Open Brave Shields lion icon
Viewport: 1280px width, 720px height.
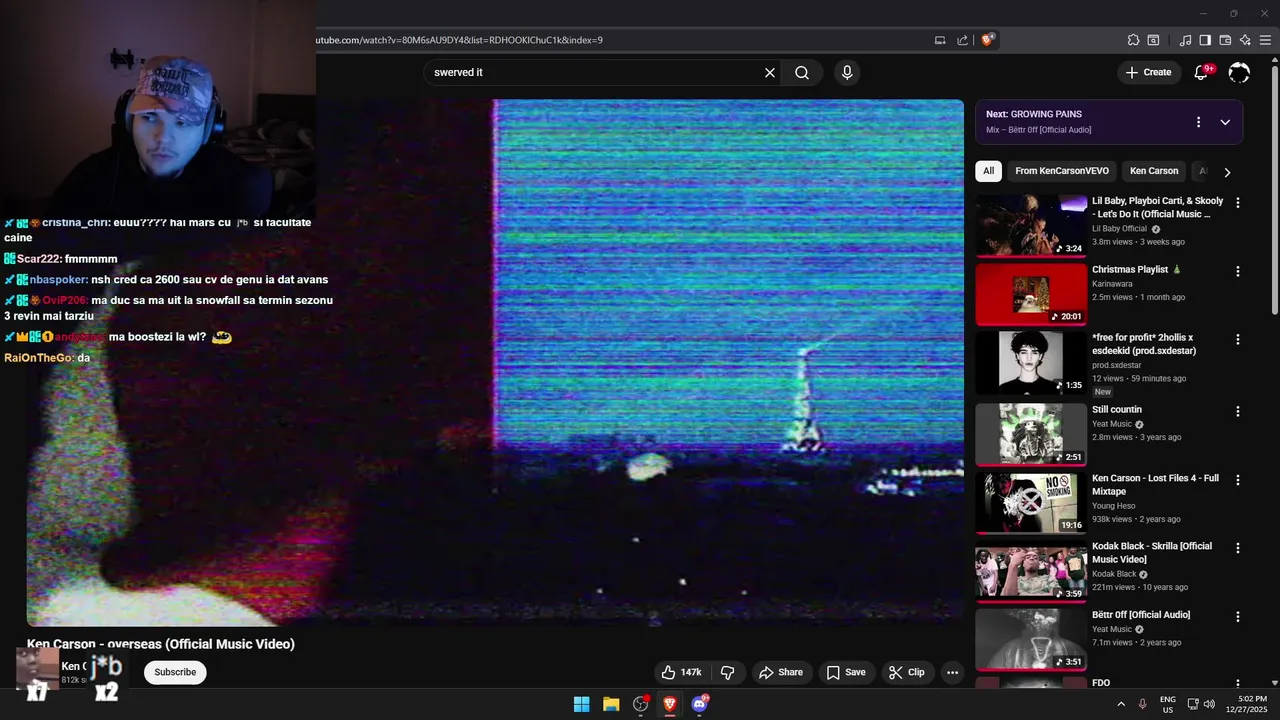[x=988, y=40]
